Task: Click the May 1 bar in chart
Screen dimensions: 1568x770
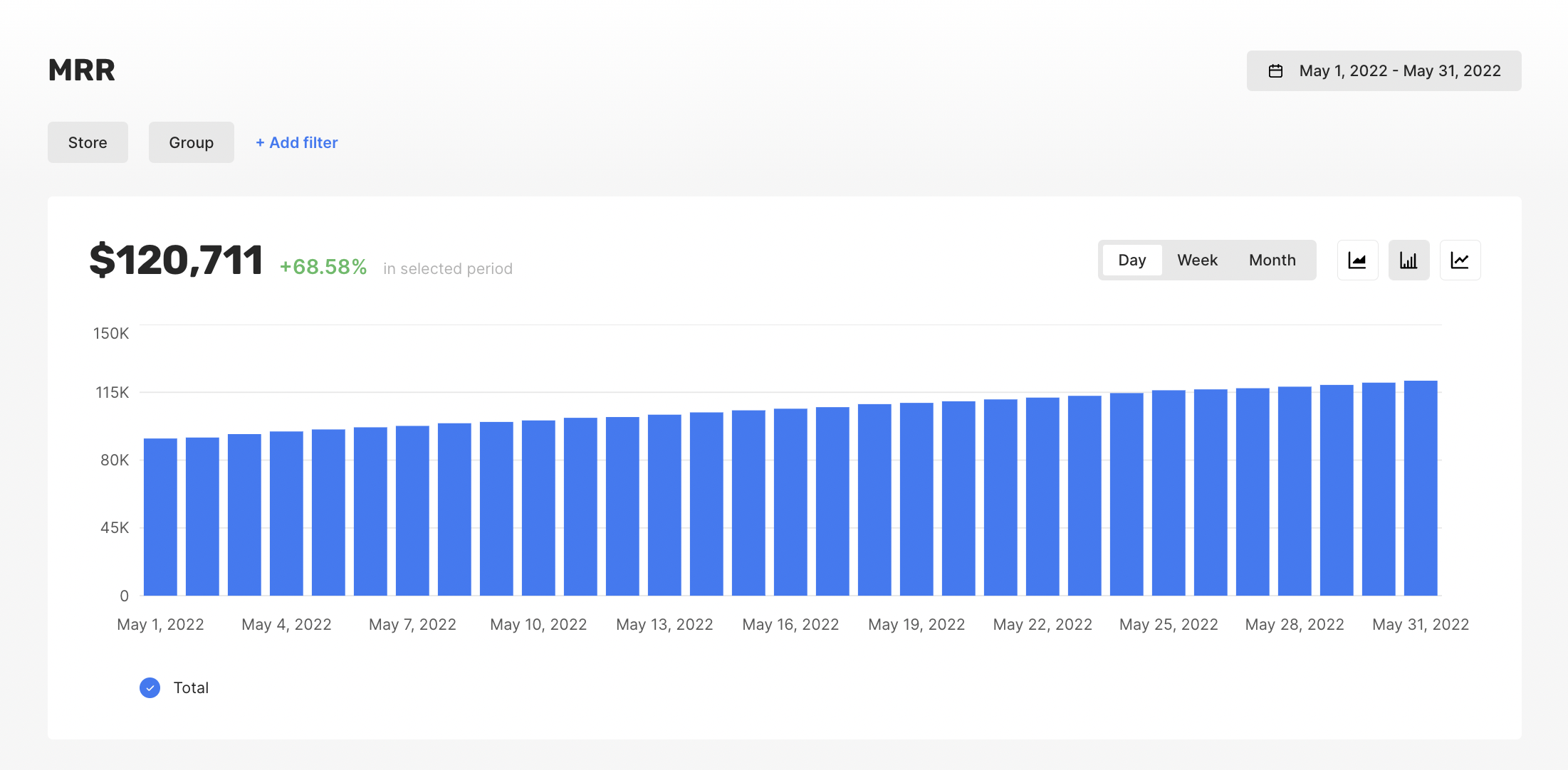Action: point(160,517)
